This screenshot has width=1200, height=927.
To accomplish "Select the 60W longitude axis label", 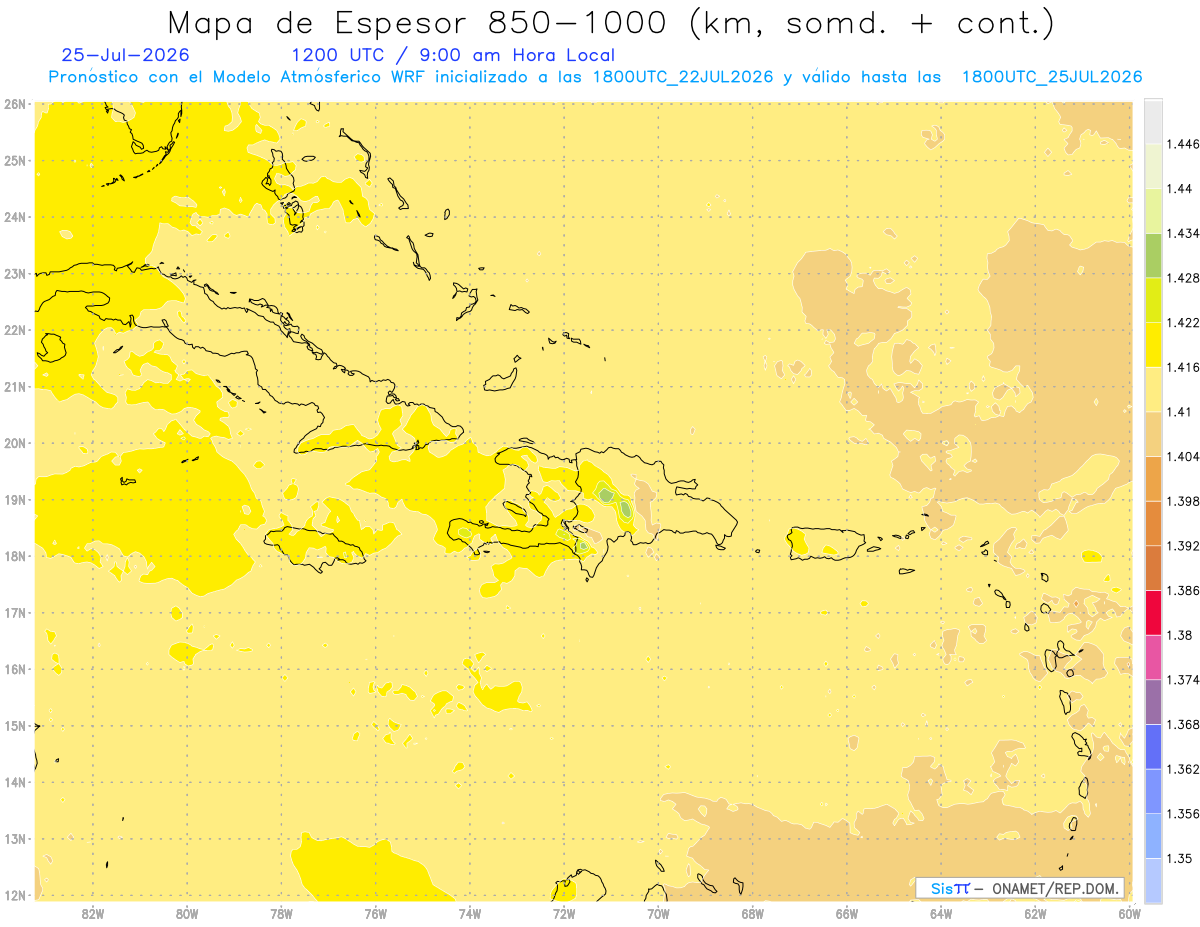I will 1129,913.
